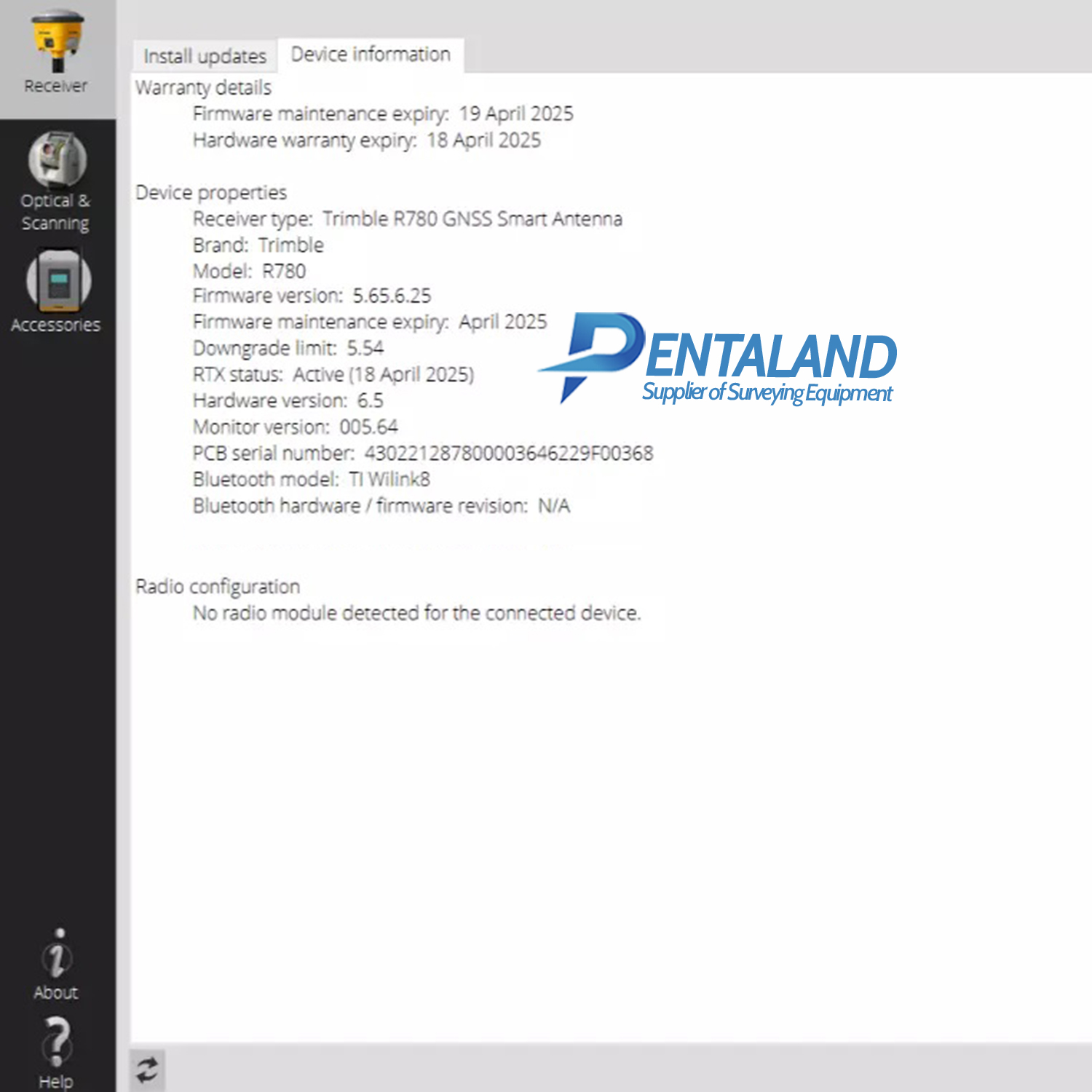The image size is (1092, 1092).
Task: Open the Optical & Scanning section
Action: 57,182
